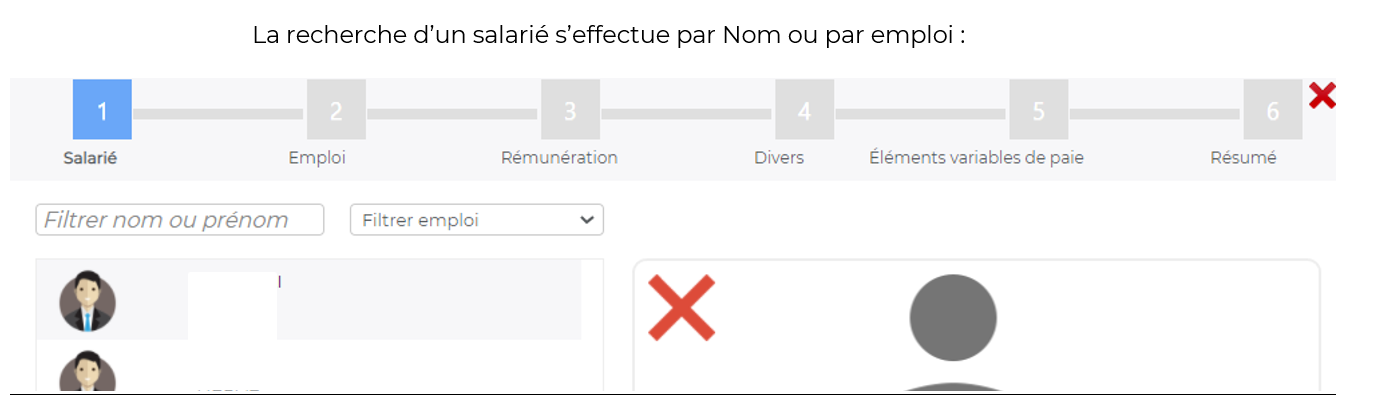This screenshot has height=395, width=1374.
Task: Click the blue step 1 square
Action: [x=102, y=110]
